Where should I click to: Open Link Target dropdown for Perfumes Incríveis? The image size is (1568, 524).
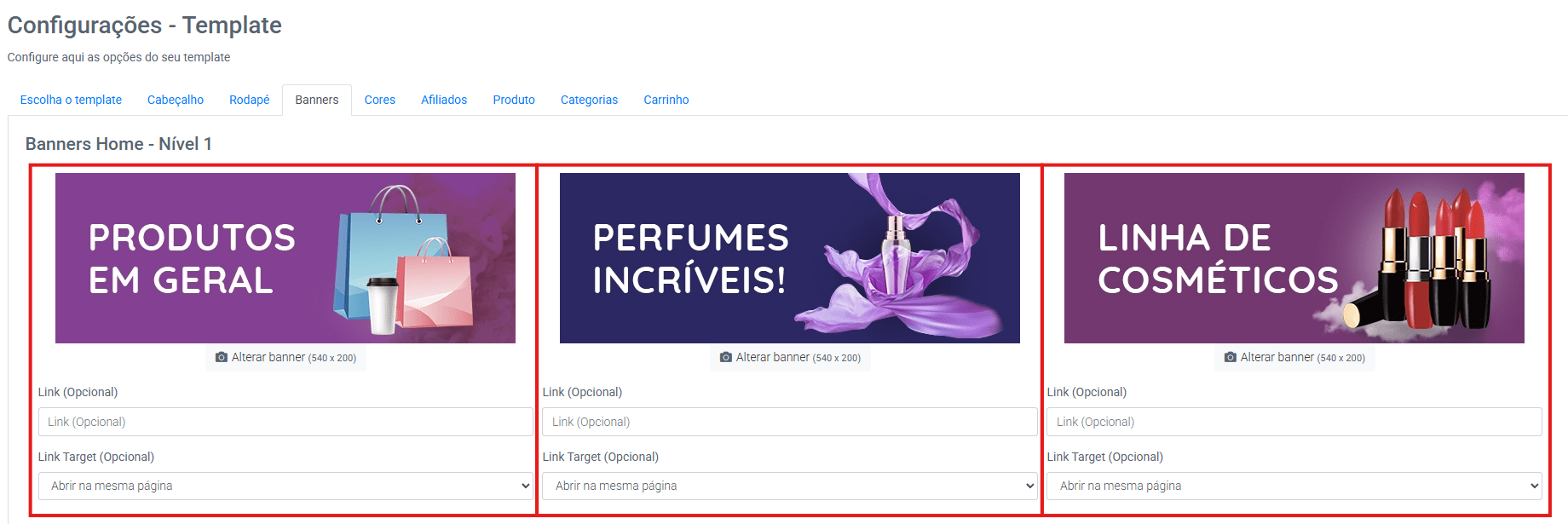point(790,486)
